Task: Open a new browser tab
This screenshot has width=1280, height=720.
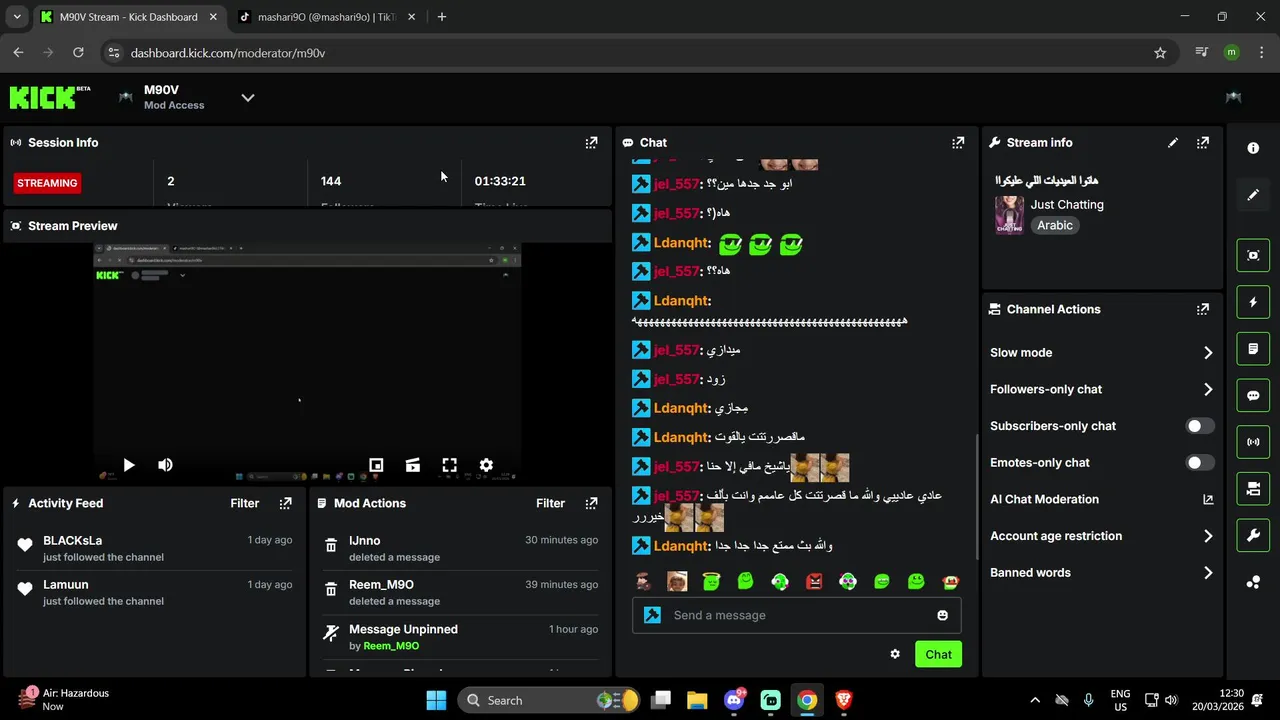Action: click(442, 17)
